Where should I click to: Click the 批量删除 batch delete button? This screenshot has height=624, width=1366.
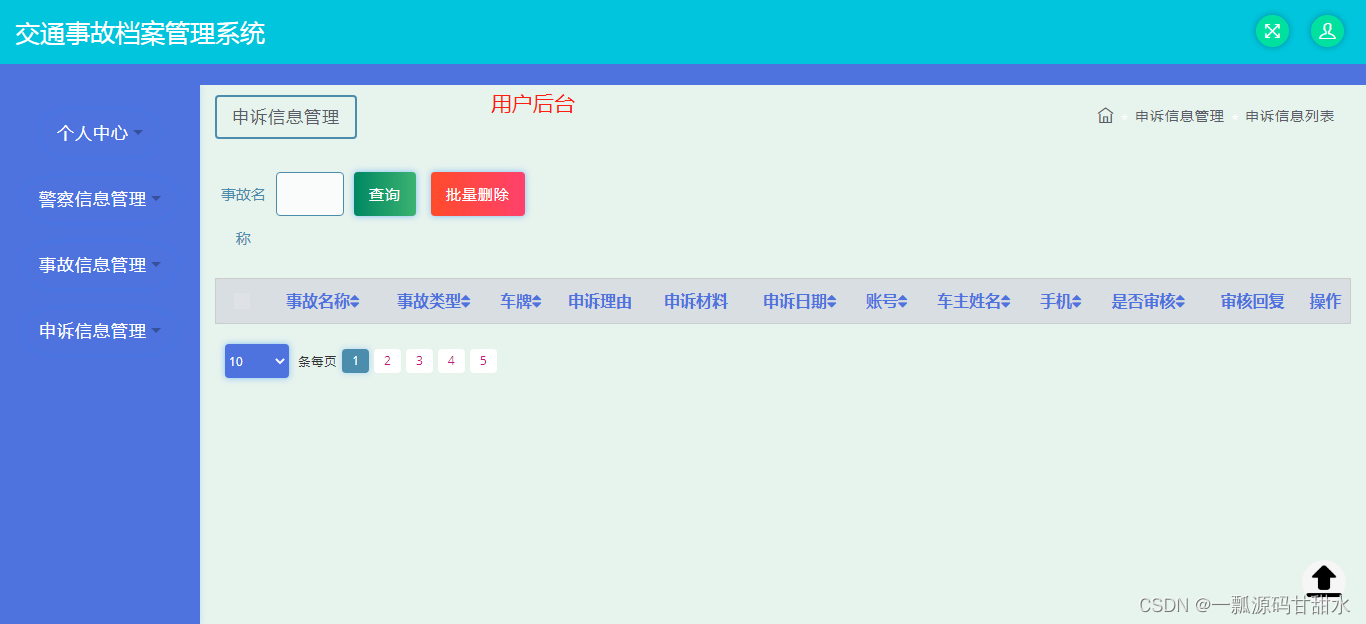(478, 194)
